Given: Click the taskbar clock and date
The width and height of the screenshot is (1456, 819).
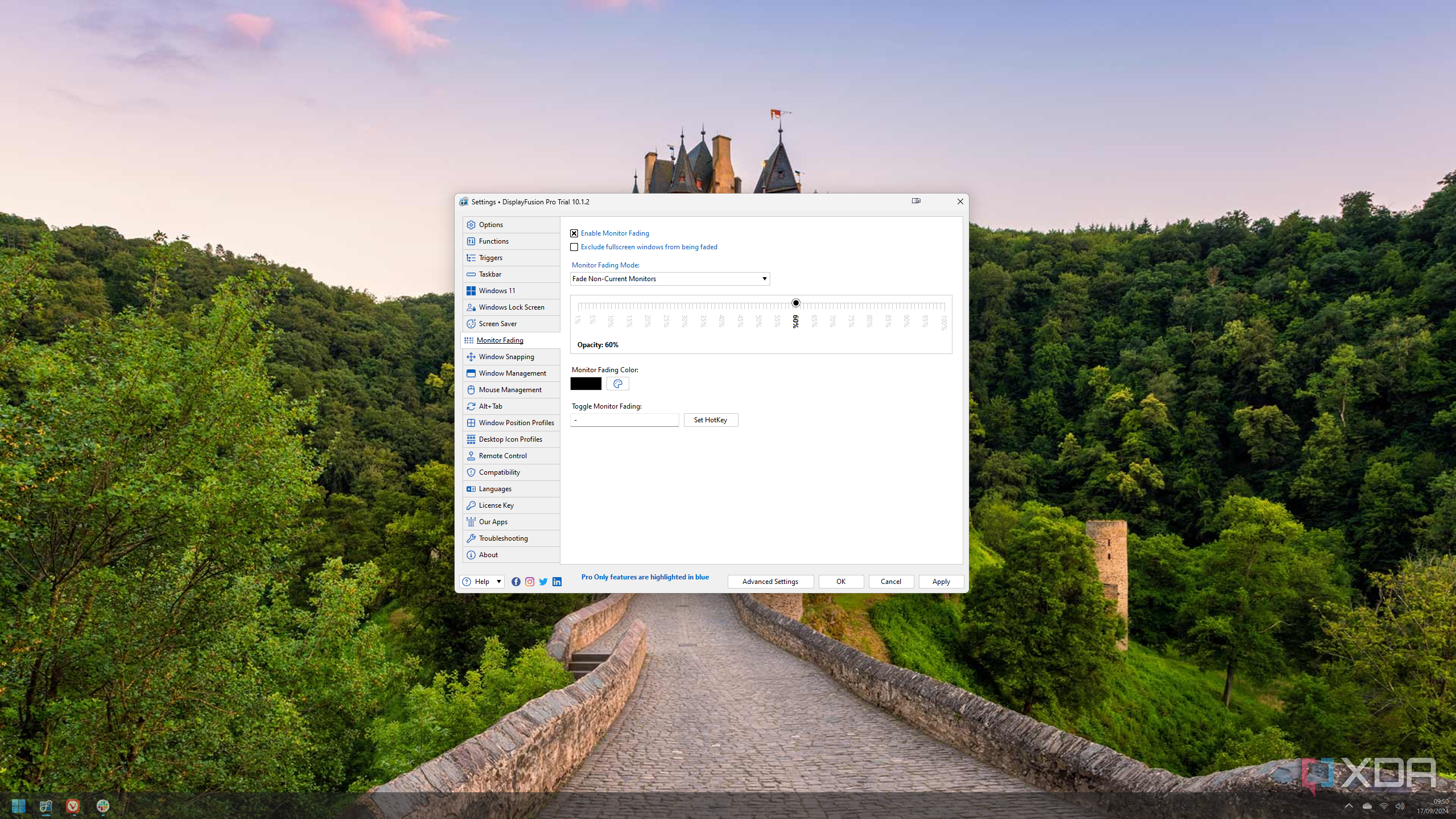Looking at the screenshot, I should coord(1433,806).
